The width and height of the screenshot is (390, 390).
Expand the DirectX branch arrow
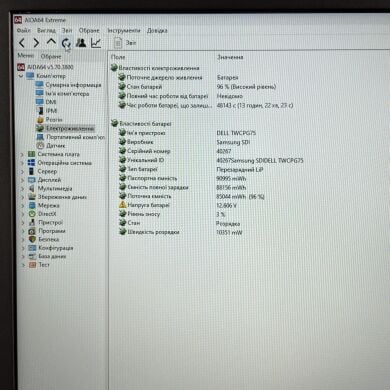click(23, 214)
